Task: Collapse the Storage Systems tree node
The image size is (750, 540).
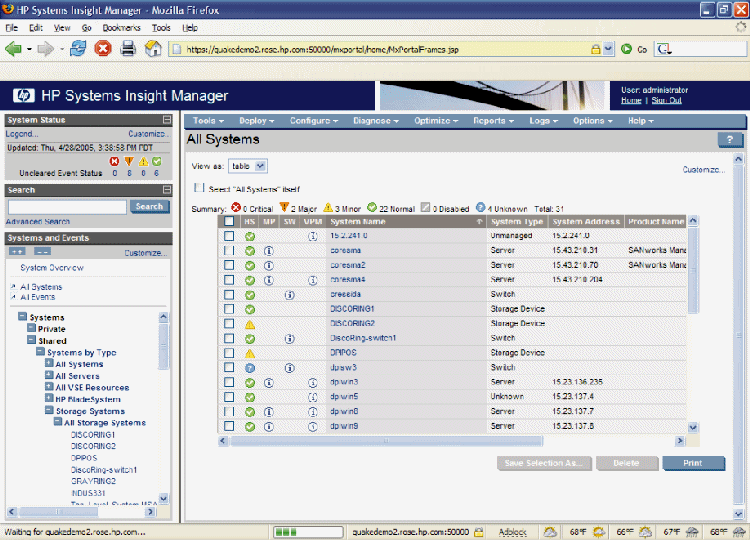Action: point(49,410)
